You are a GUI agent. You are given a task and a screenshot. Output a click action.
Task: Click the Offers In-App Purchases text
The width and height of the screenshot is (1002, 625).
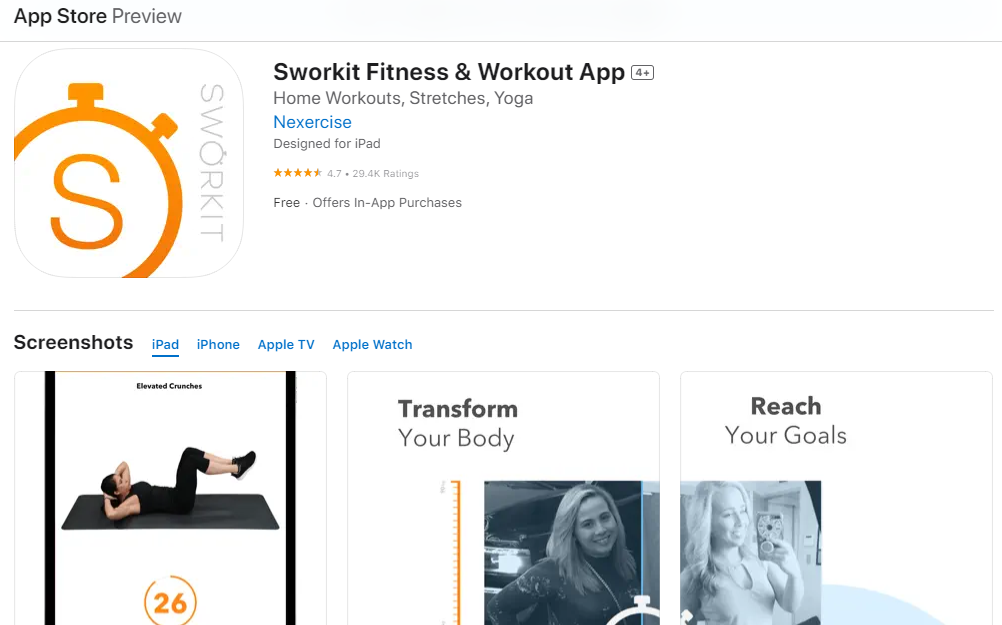click(x=387, y=203)
